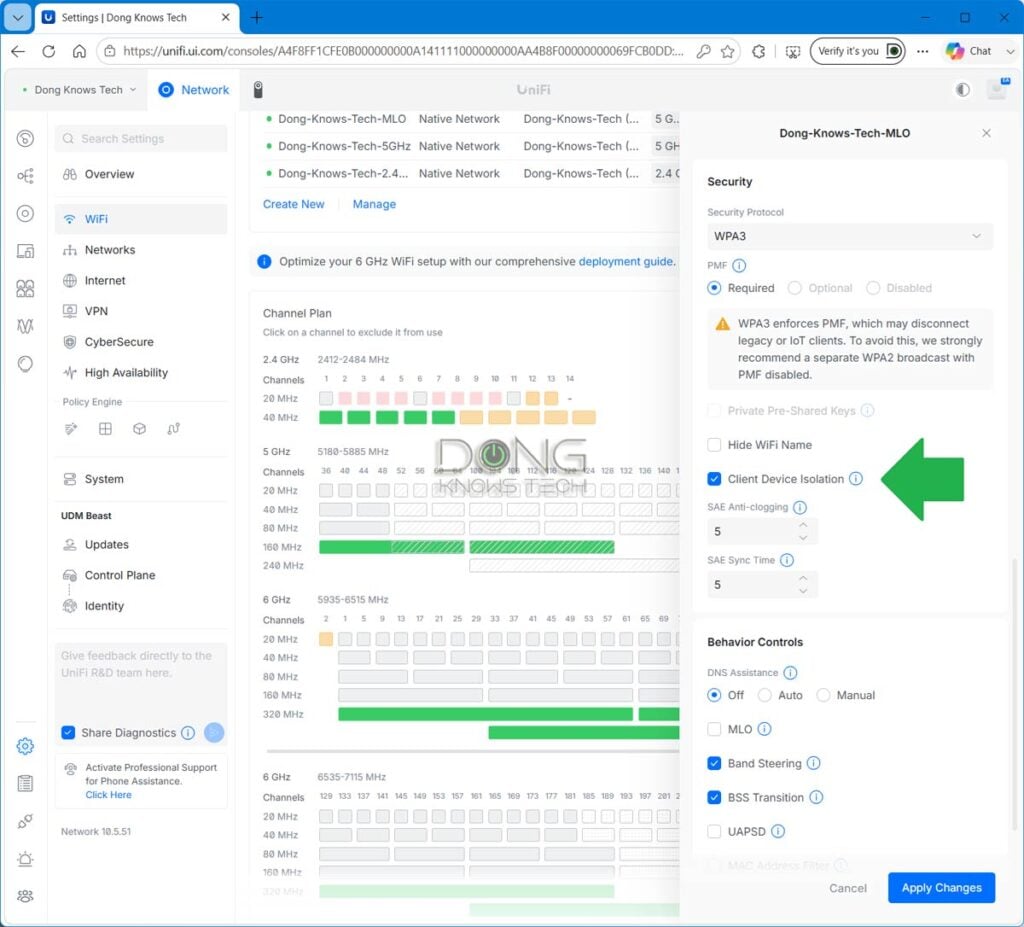Enable the MLO checkbox
Image resolution: width=1024 pixels, height=927 pixels.
coord(714,729)
